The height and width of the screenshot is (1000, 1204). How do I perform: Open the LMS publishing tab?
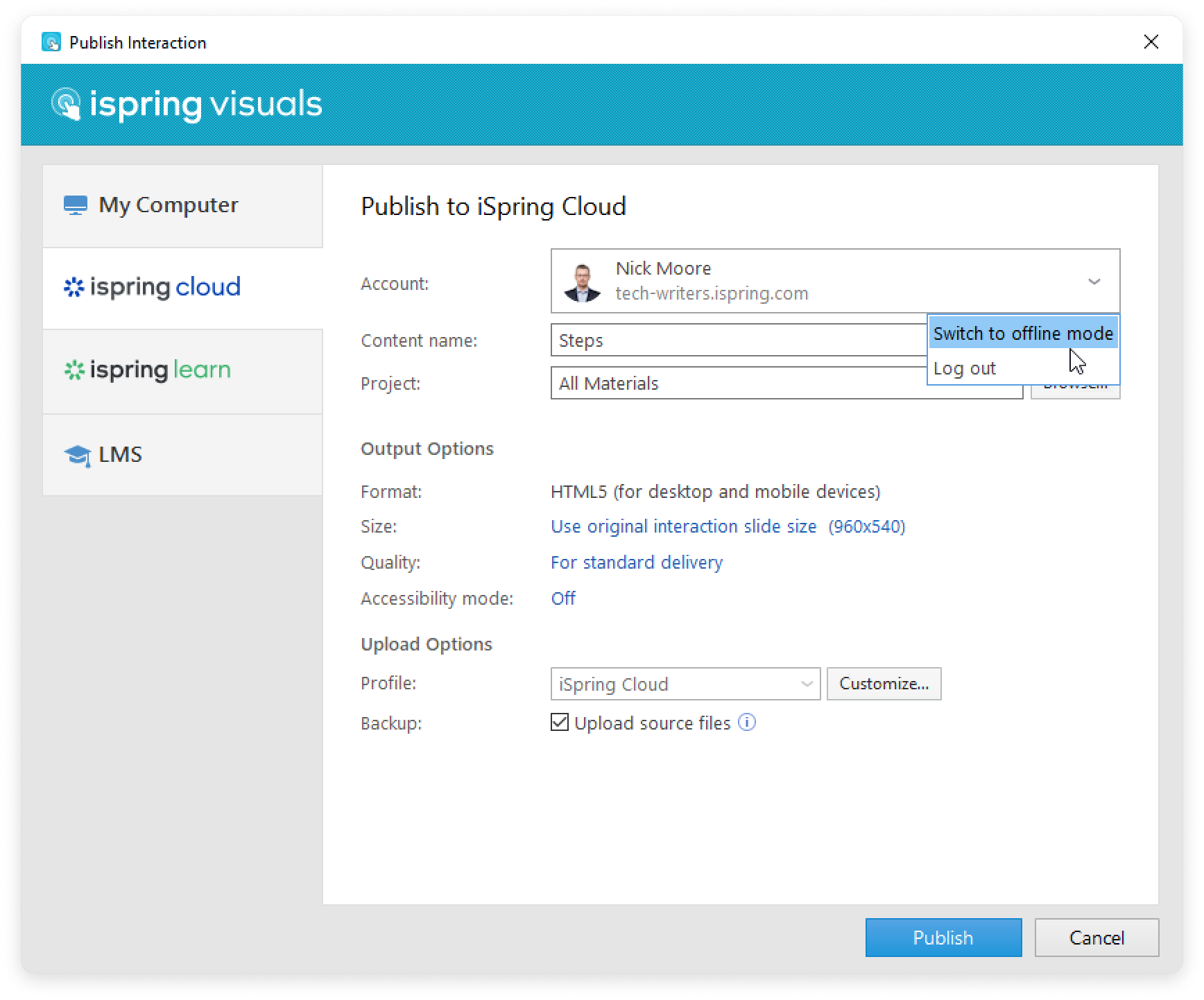coord(182,455)
